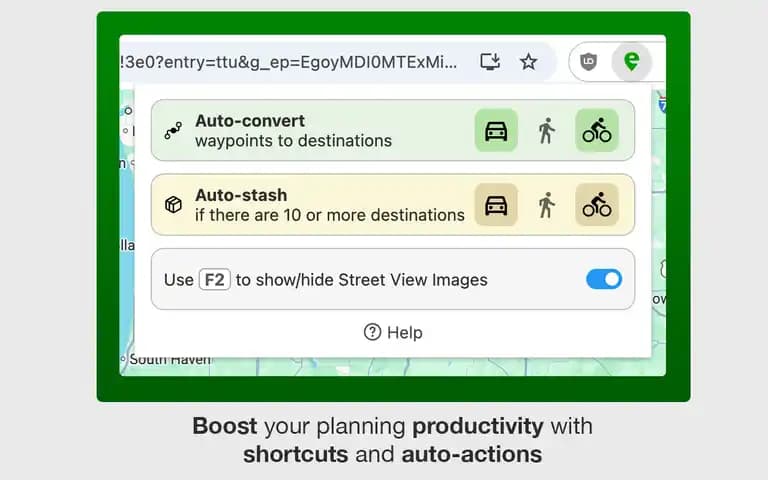Click the green map pin extension icon
Screen dimensions: 768x480
tap(631, 62)
